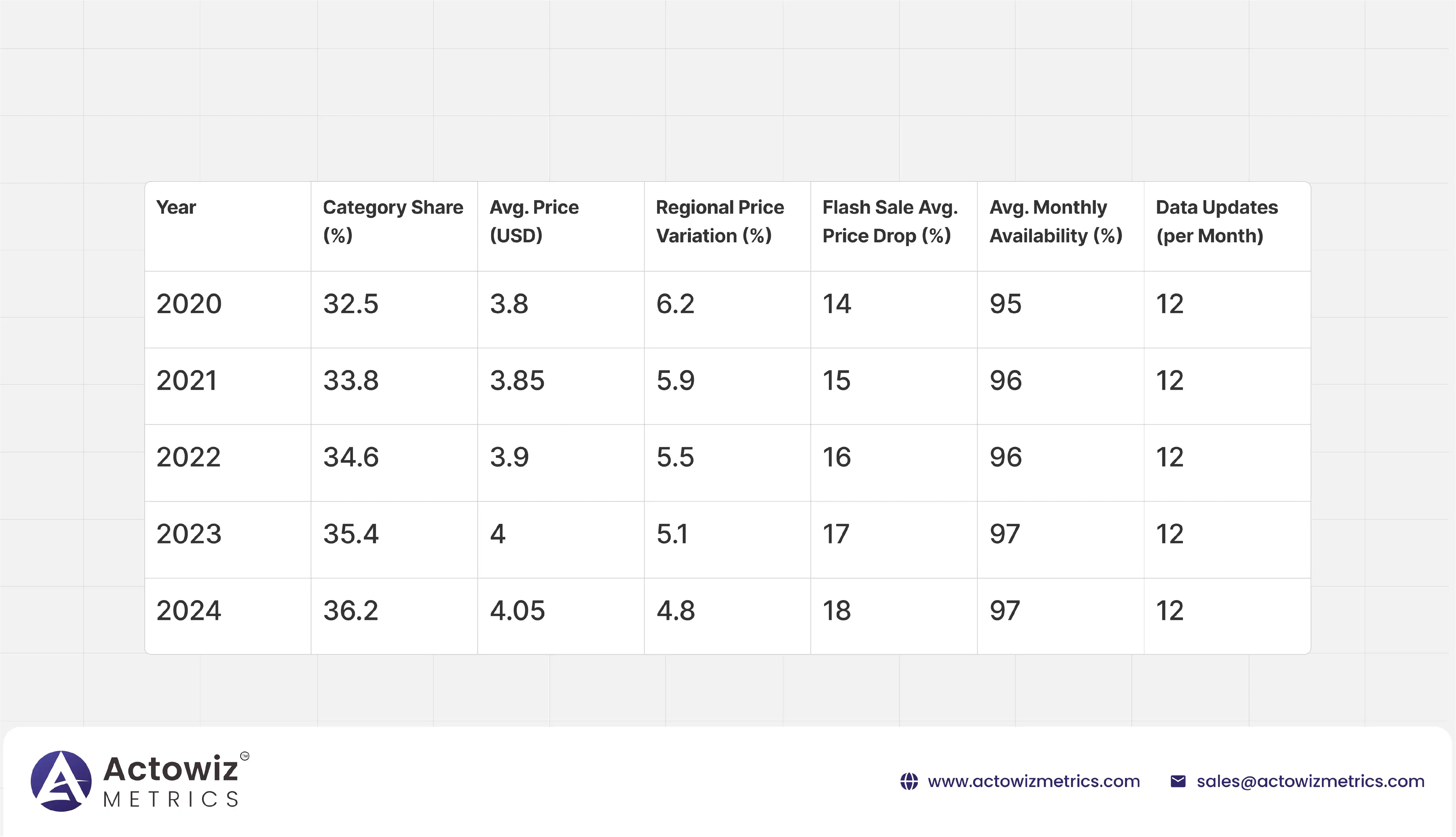The image size is (1456, 837).
Task: Select the 16 flash sale price drop cell
Action: pos(836,458)
